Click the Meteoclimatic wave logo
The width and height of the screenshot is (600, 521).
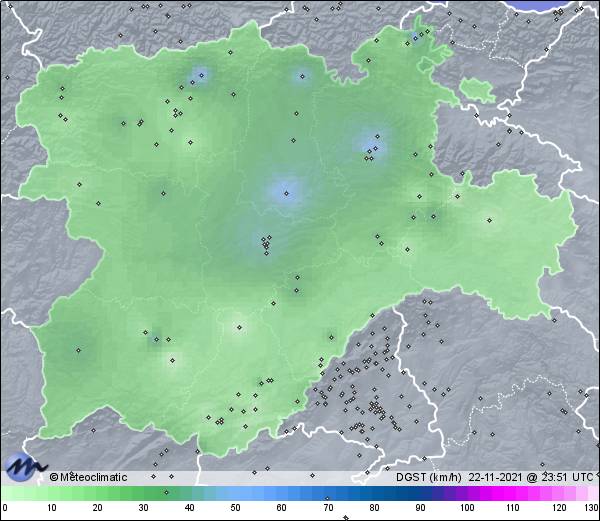[x=25, y=467]
